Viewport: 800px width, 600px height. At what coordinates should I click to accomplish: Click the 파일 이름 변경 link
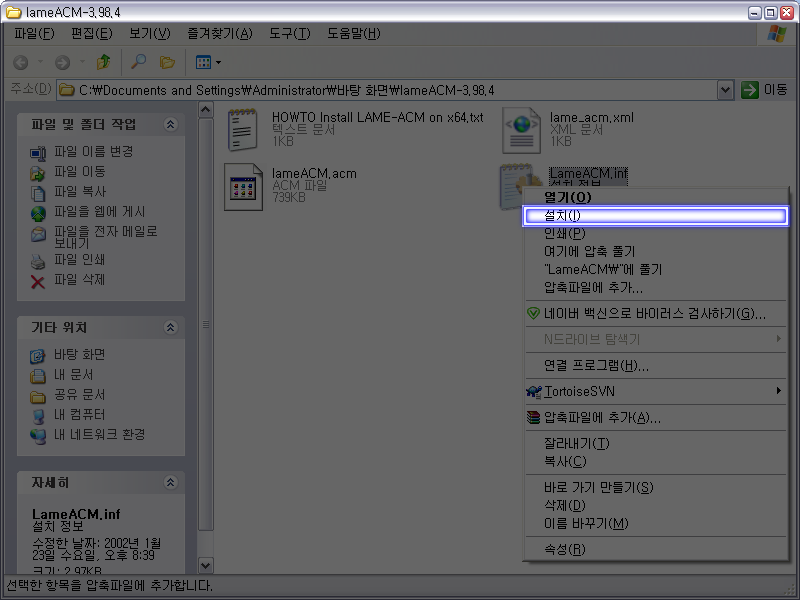(94, 152)
